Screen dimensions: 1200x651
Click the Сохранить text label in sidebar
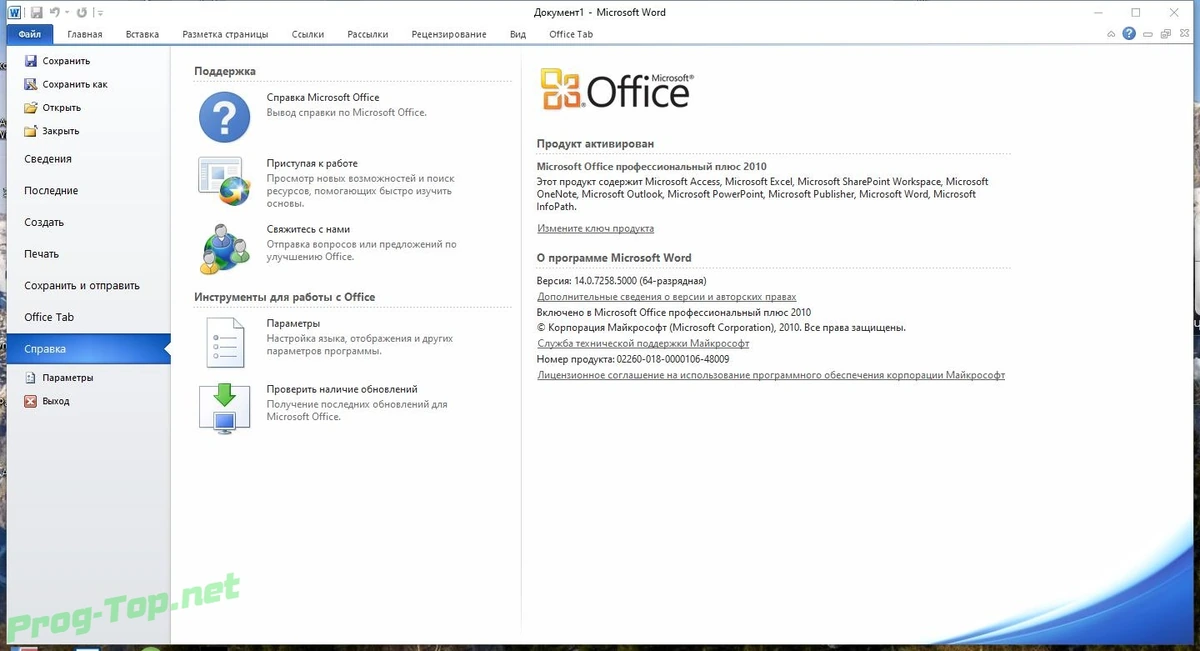[x=66, y=61]
